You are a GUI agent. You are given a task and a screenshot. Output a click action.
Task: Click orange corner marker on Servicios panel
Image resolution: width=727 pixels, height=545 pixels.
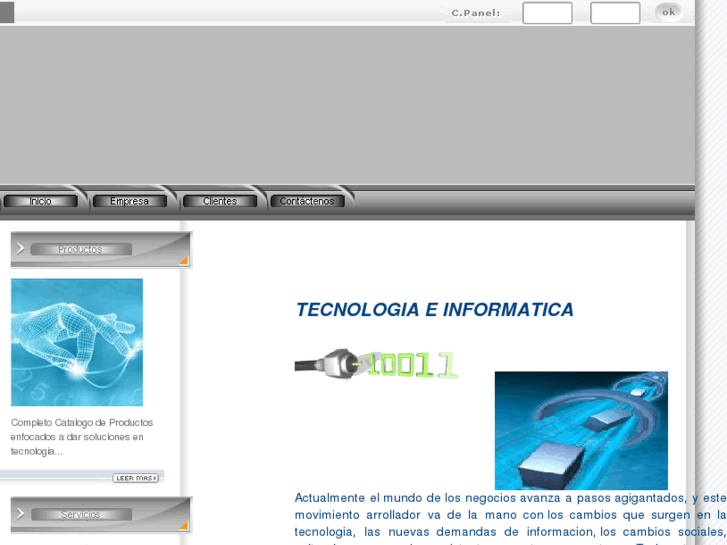tap(184, 525)
